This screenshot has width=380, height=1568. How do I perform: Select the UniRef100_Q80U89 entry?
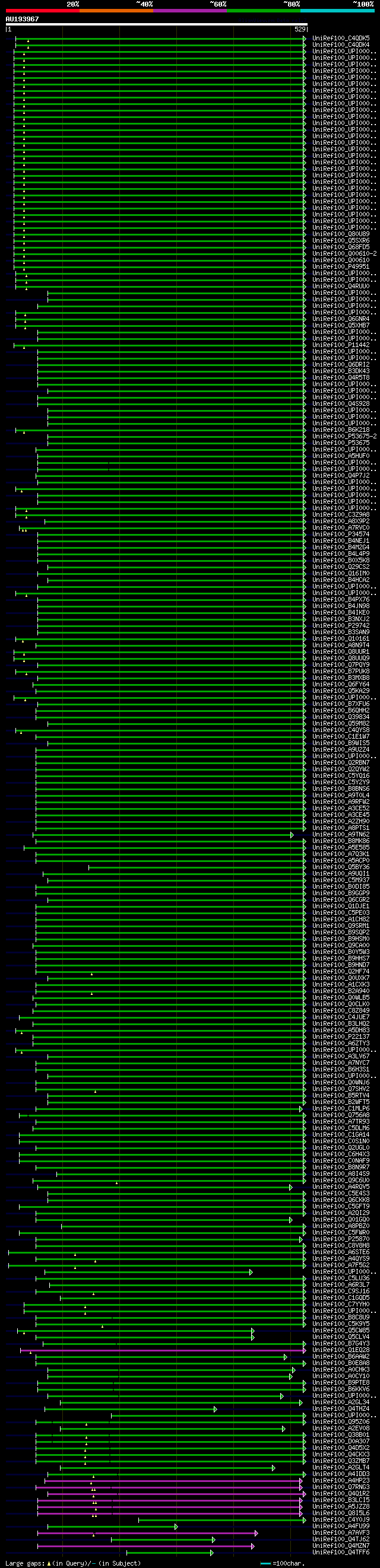341,234
